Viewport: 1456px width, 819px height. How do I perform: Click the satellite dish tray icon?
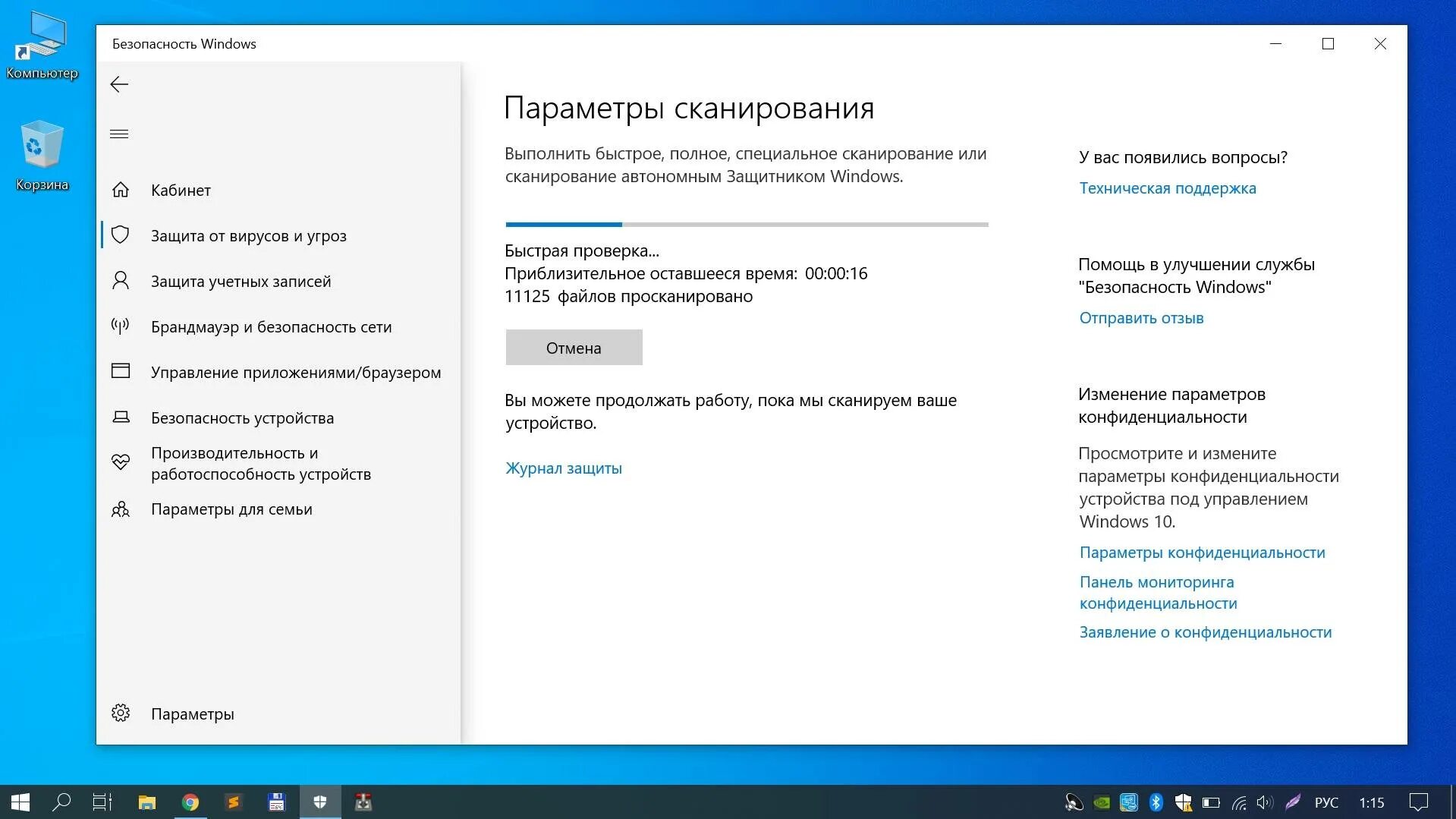pyautogui.click(x=1073, y=802)
